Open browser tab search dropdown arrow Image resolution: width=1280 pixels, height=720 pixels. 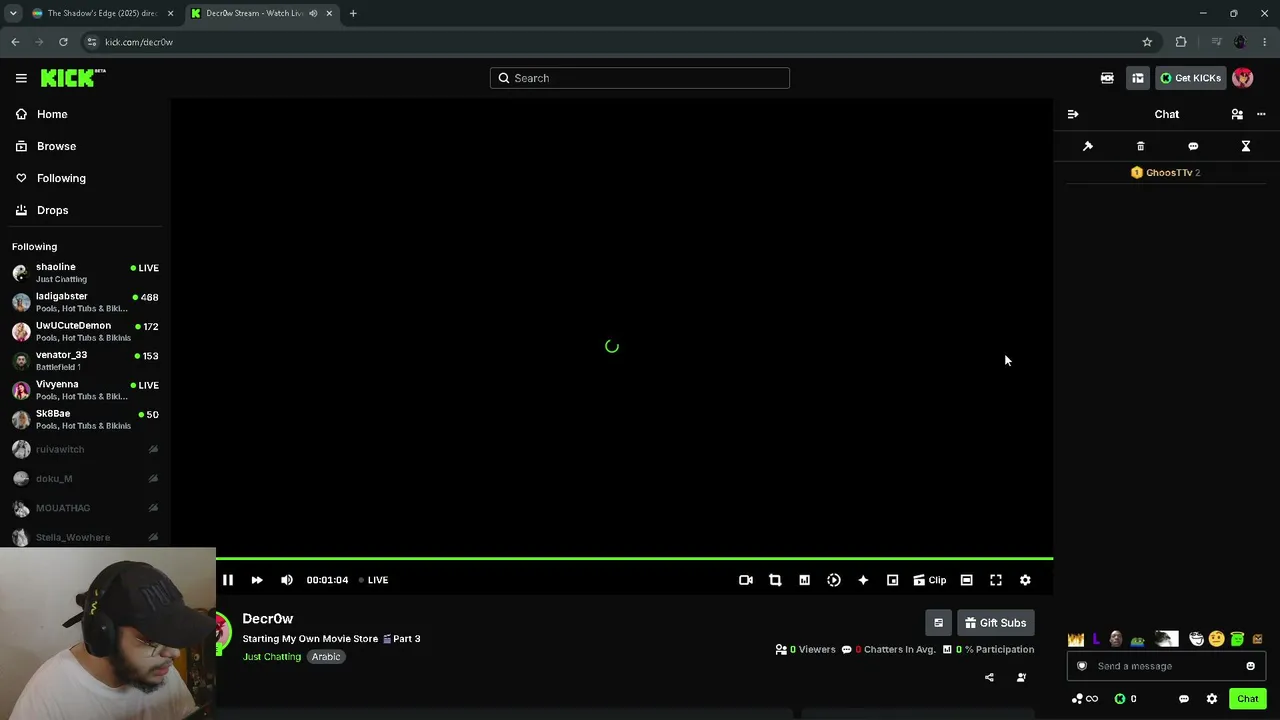(13, 13)
